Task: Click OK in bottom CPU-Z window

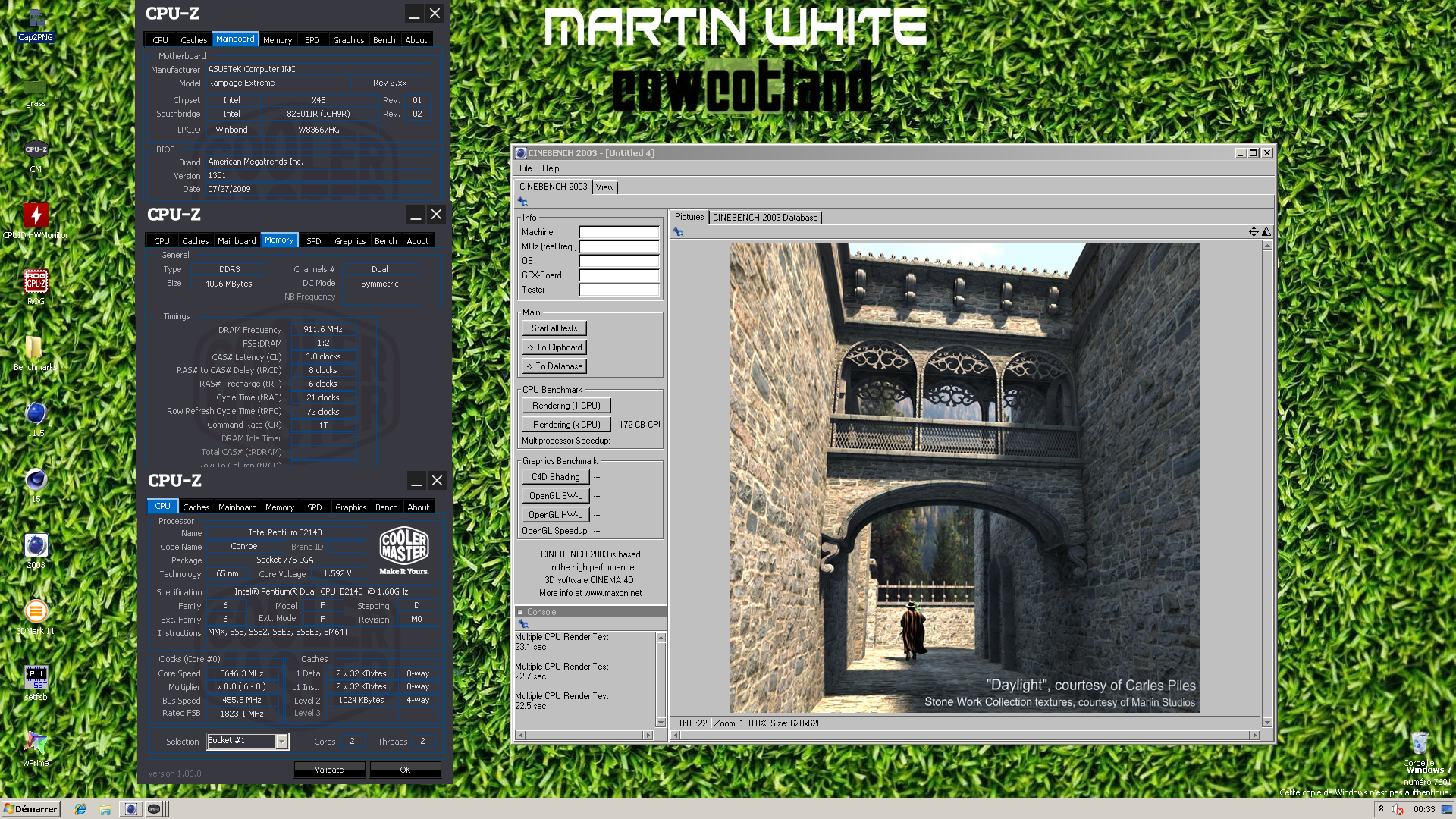Action: click(406, 770)
